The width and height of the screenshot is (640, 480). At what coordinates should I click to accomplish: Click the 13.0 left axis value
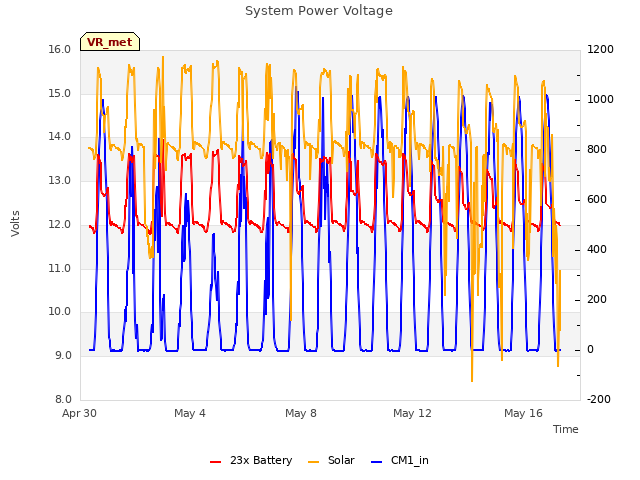pos(60,180)
